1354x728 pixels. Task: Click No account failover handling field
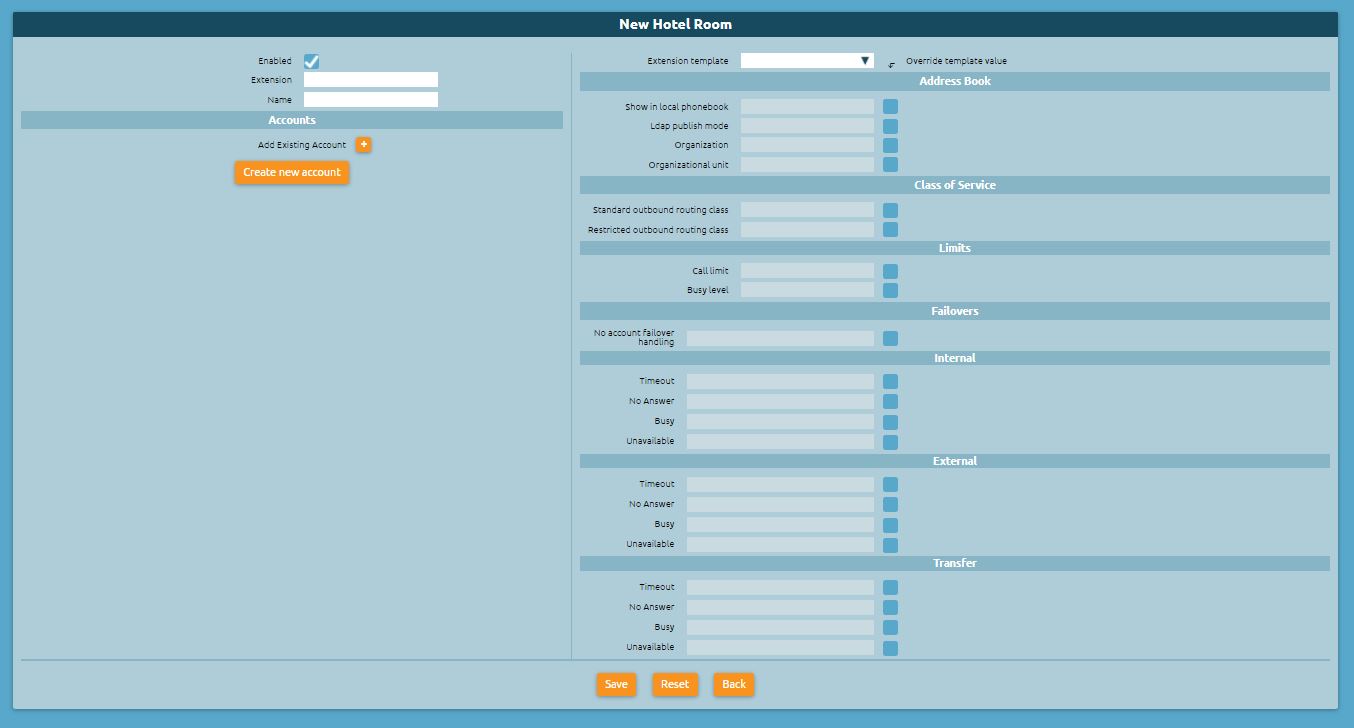[x=780, y=339]
